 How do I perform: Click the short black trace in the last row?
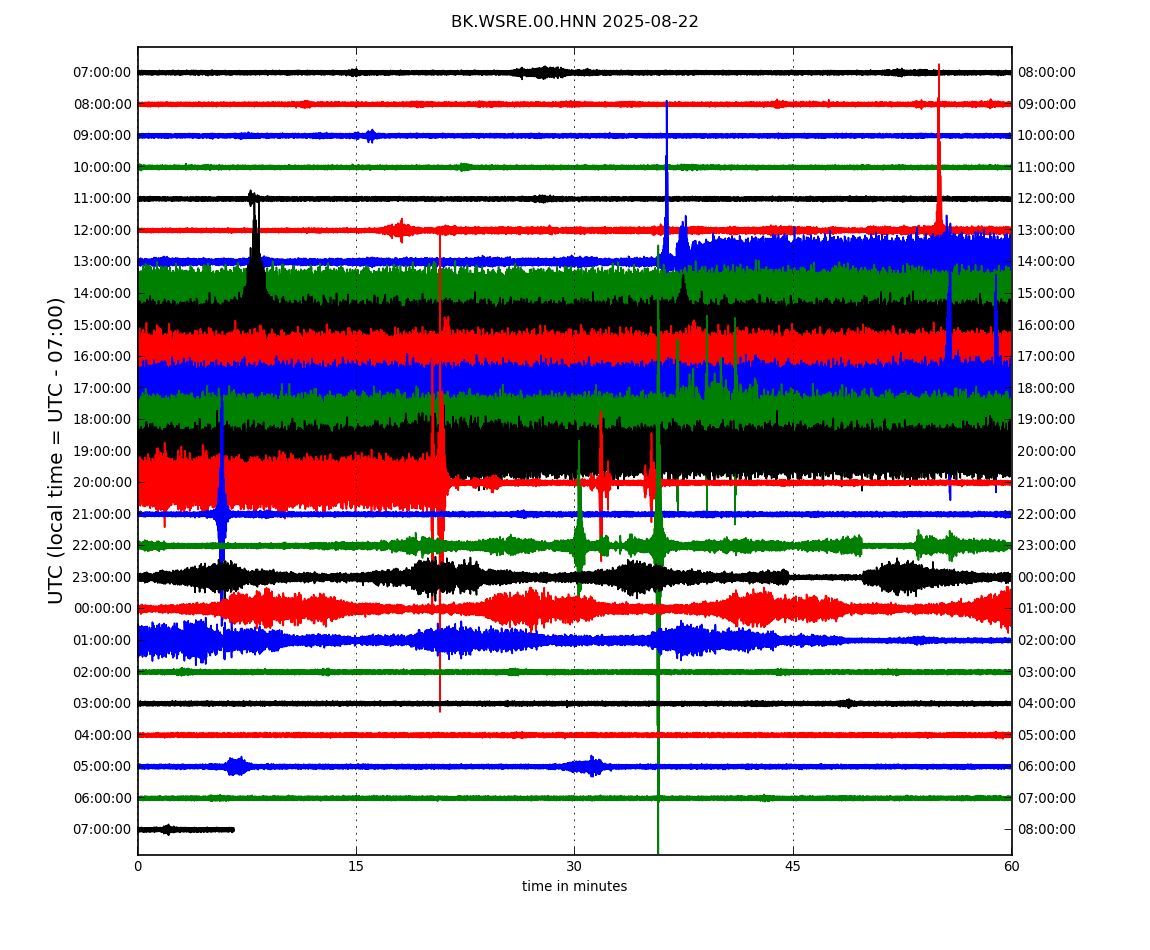pos(186,830)
